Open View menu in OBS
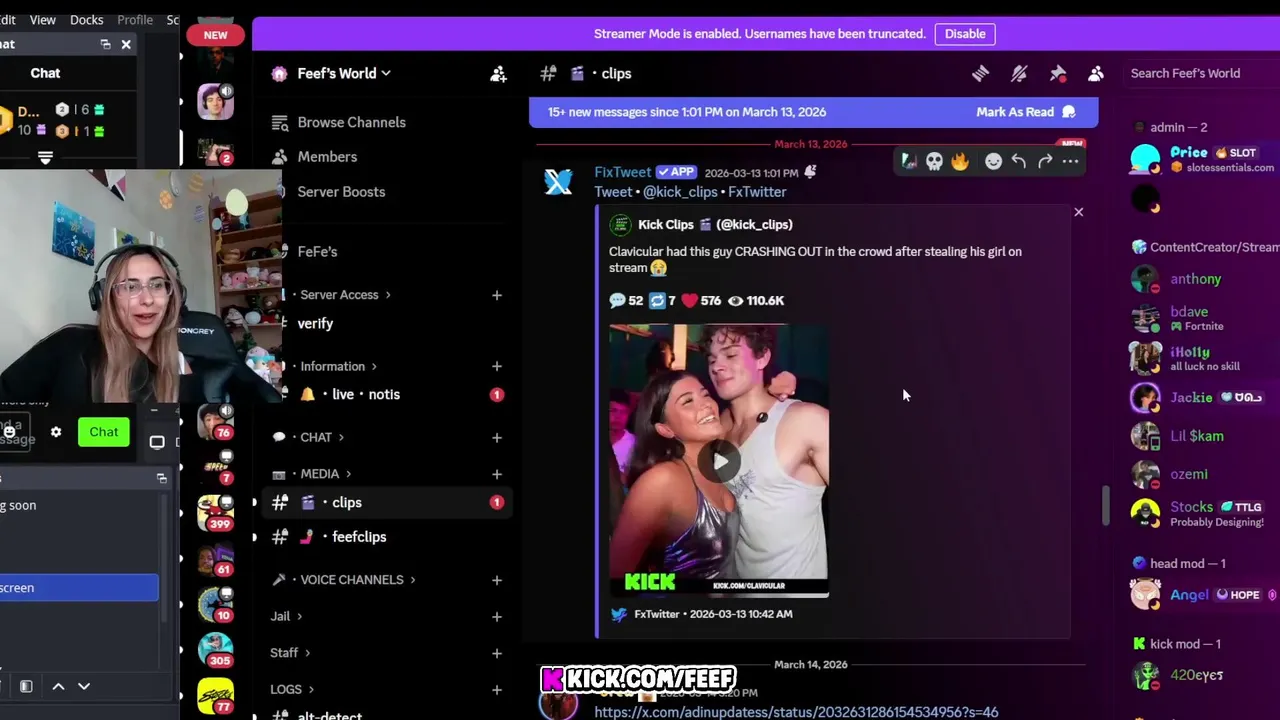The image size is (1280, 720). pos(43,20)
